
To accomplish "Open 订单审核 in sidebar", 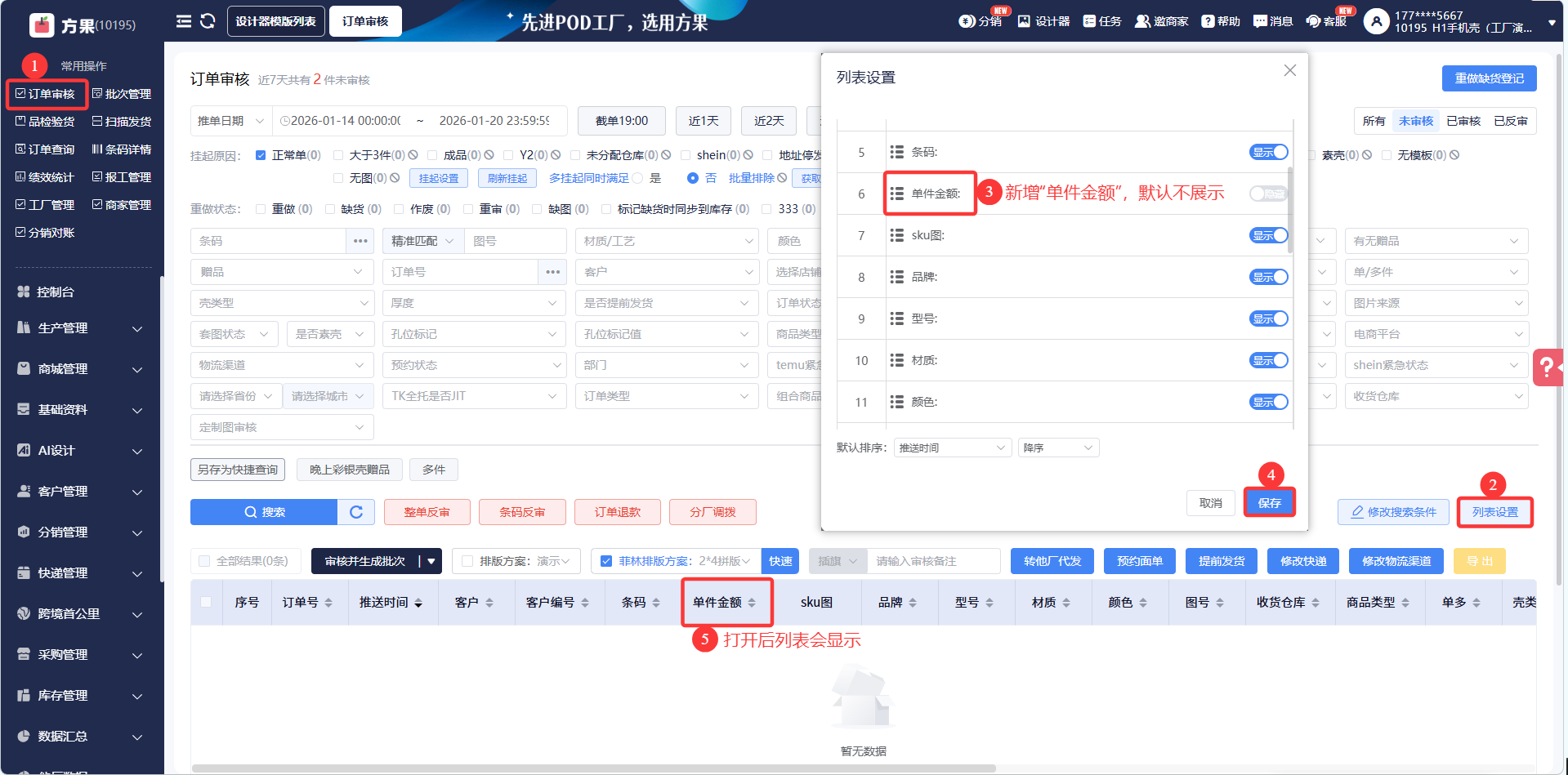I will coord(46,94).
